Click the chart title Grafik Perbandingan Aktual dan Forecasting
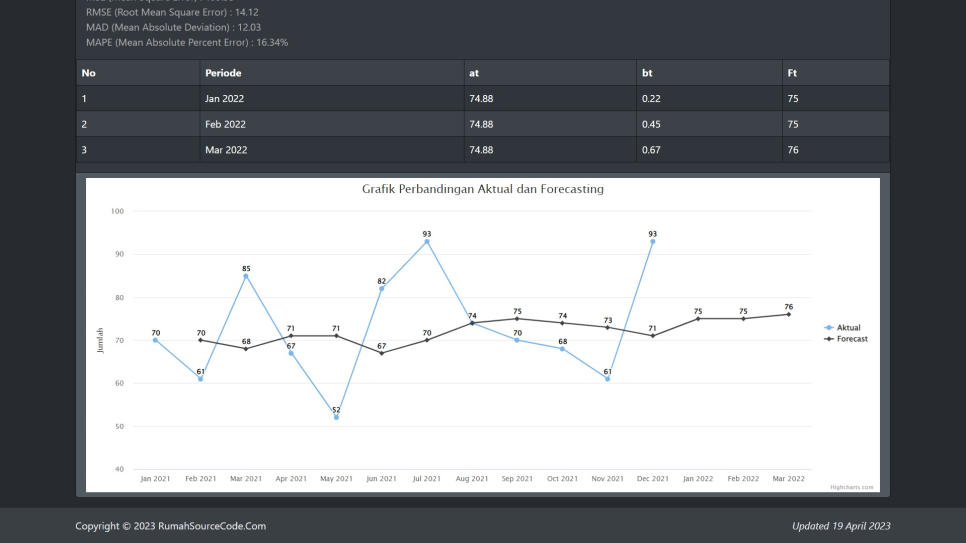 (x=482, y=189)
